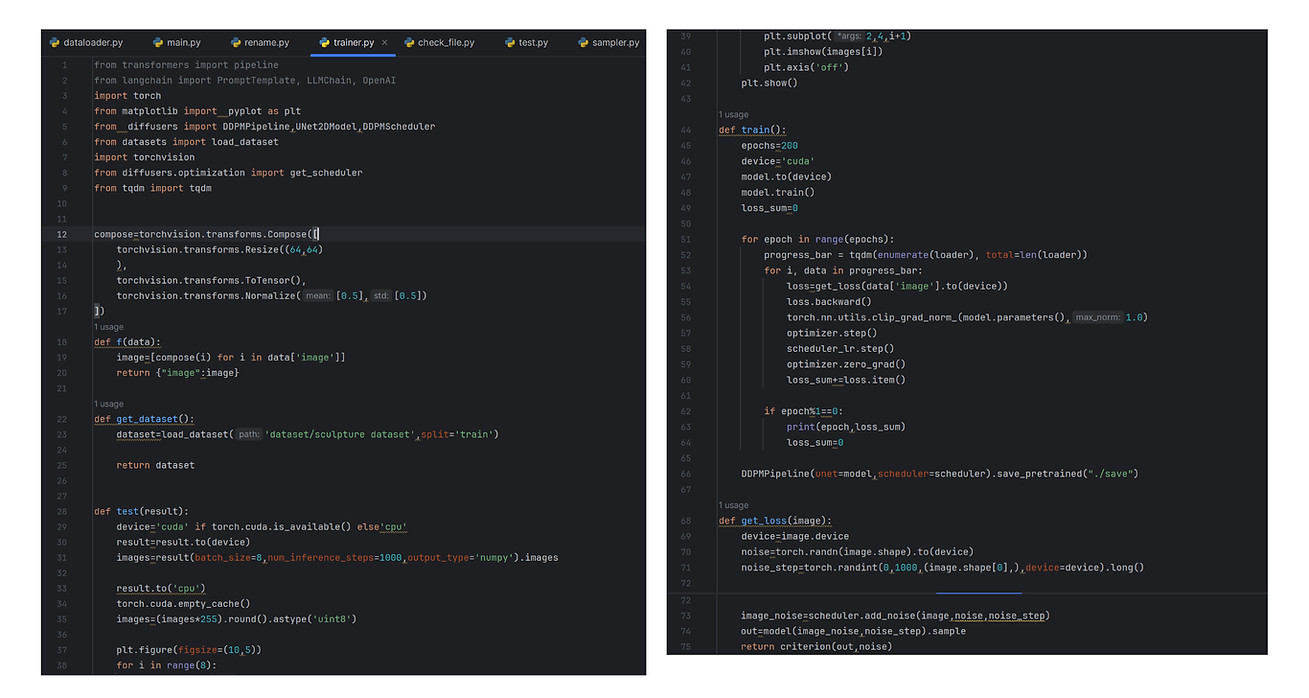Image resolution: width=1309 pixels, height=698 pixels.
Task: Open the test.py tab
Action: pyautogui.click(x=525, y=43)
